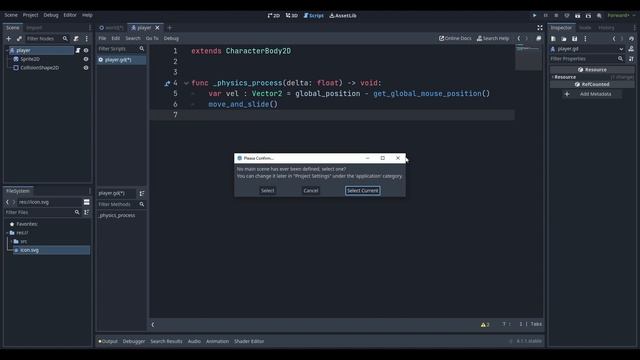This screenshot has height=360, width=640.
Task: Open Online Docs link
Action: click(x=455, y=38)
